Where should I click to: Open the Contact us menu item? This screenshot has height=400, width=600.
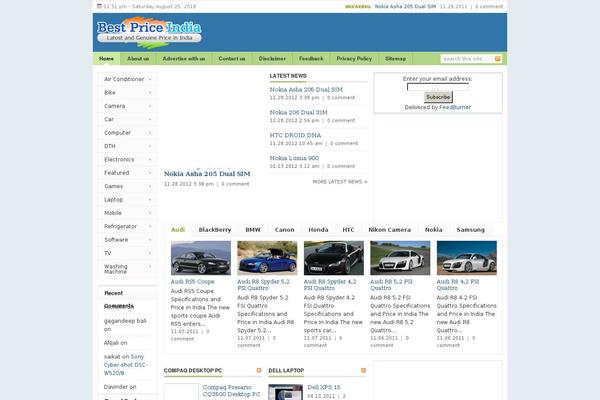click(x=232, y=59)
